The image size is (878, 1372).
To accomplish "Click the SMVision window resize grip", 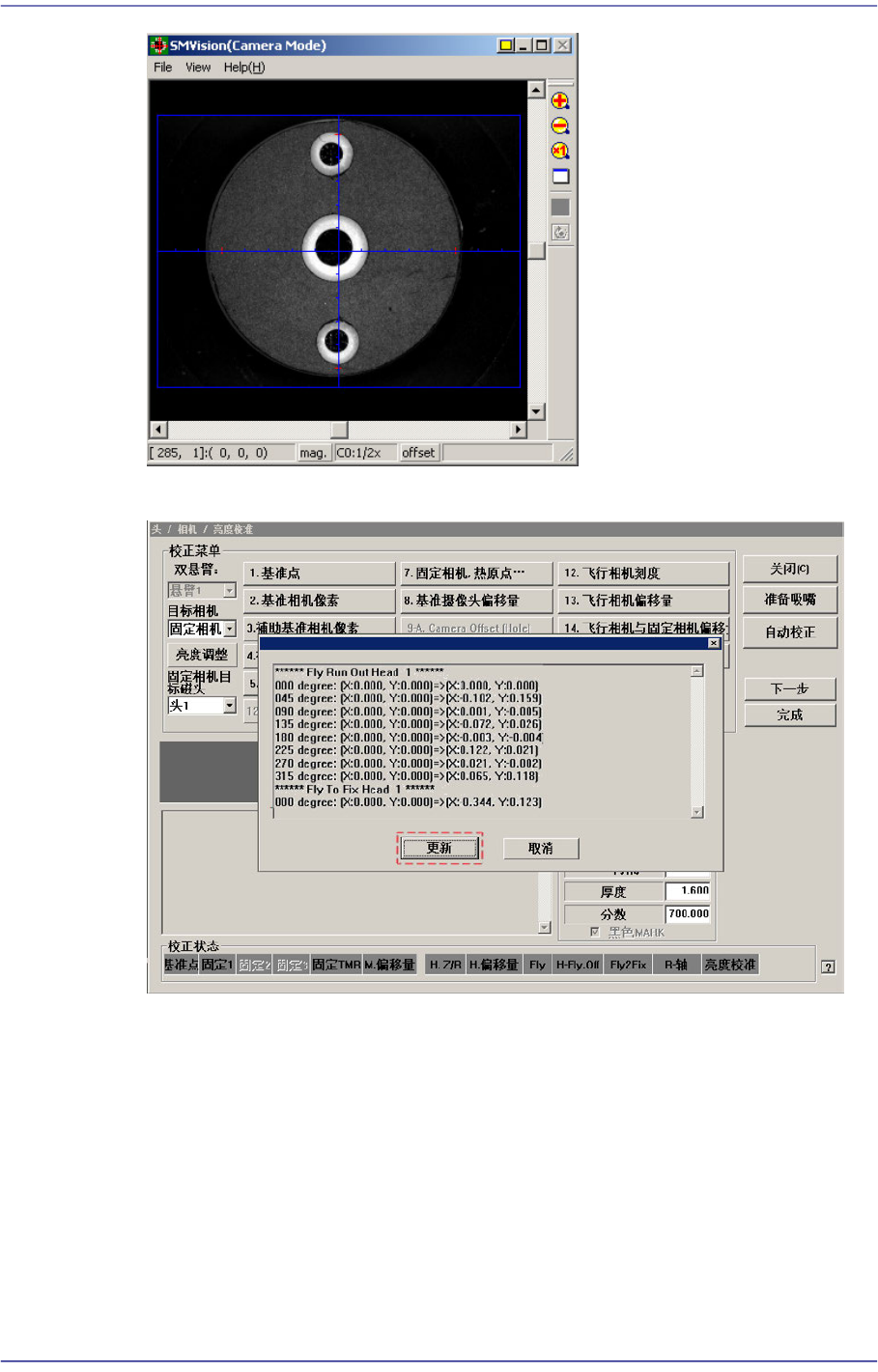I will 567,454.
